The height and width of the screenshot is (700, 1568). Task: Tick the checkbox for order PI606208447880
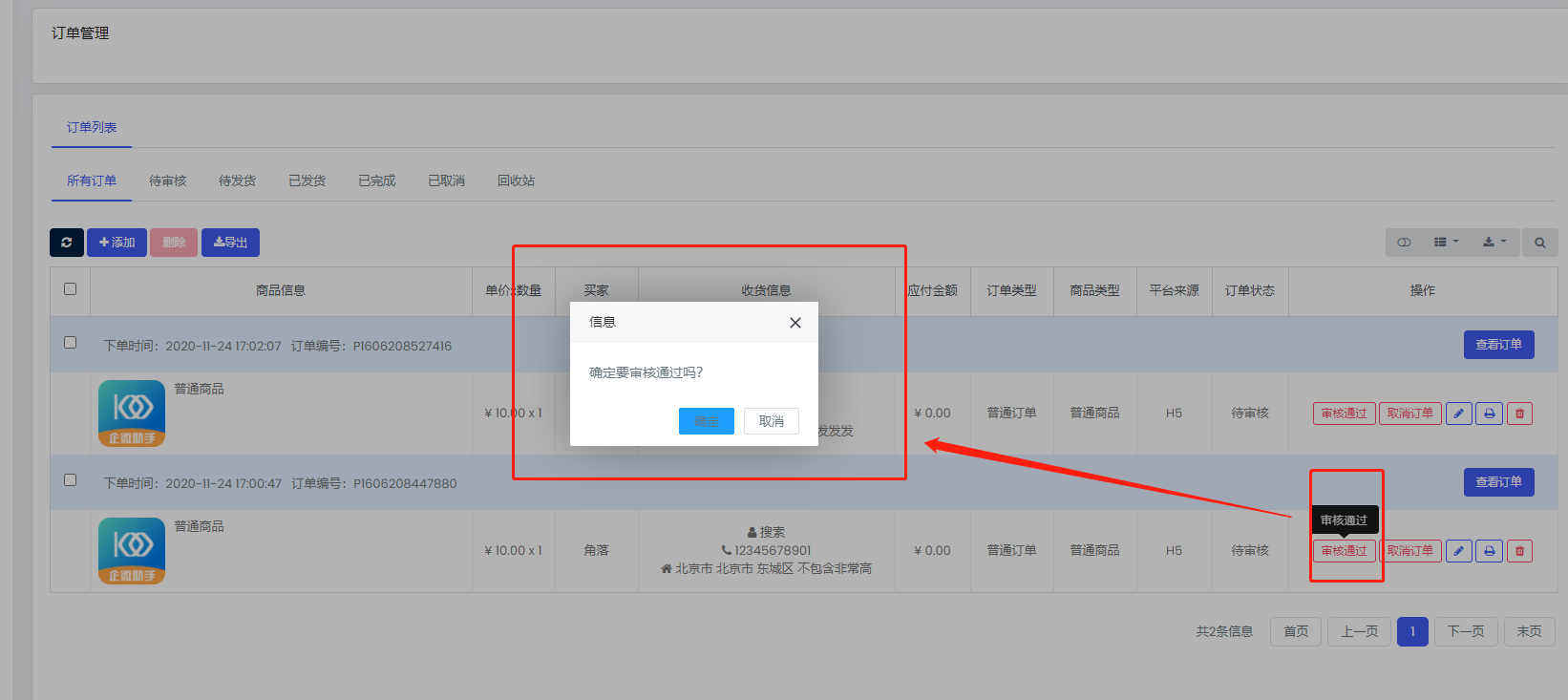(x=70, y=479)
